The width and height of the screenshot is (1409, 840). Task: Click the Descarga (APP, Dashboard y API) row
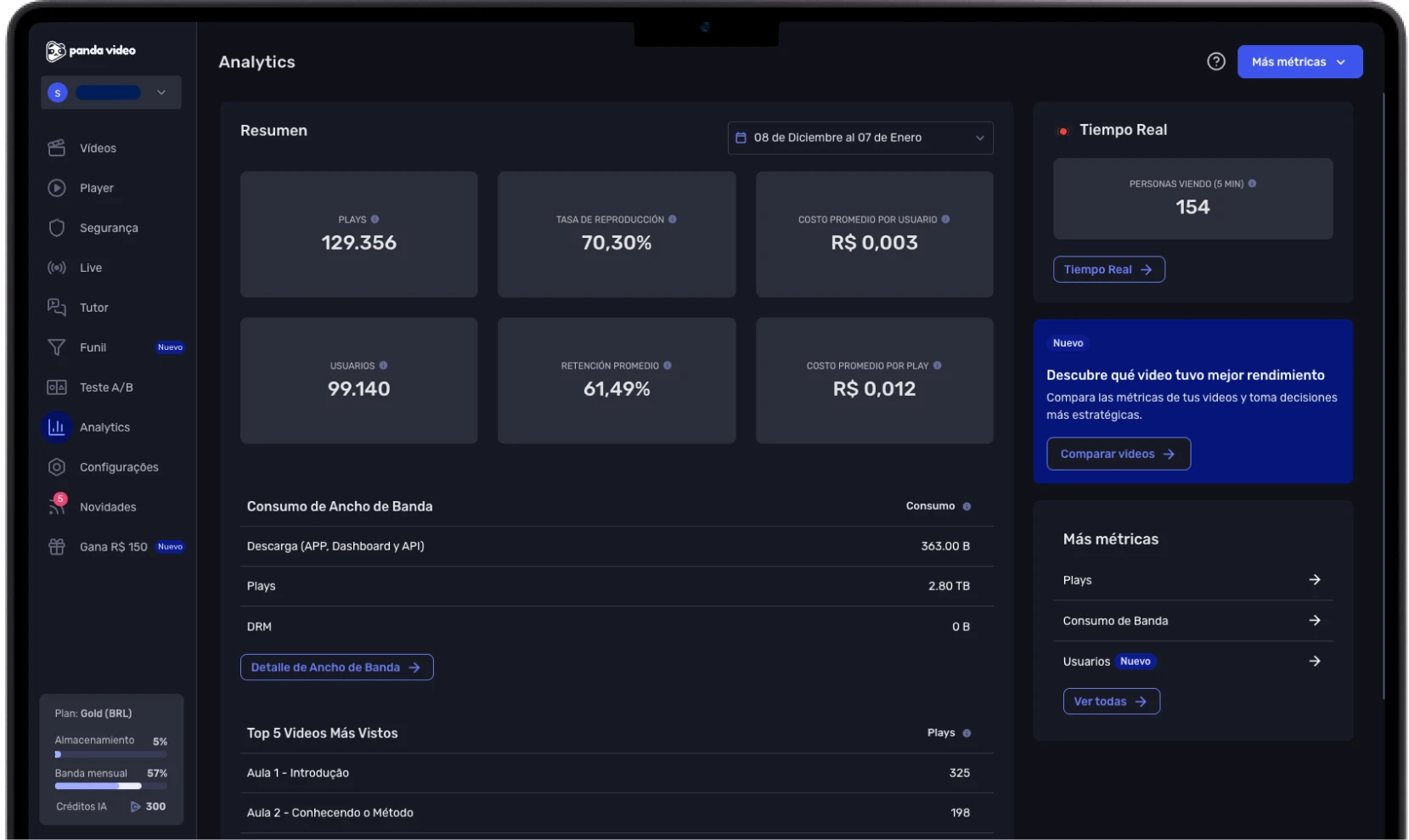coord(617,546)
